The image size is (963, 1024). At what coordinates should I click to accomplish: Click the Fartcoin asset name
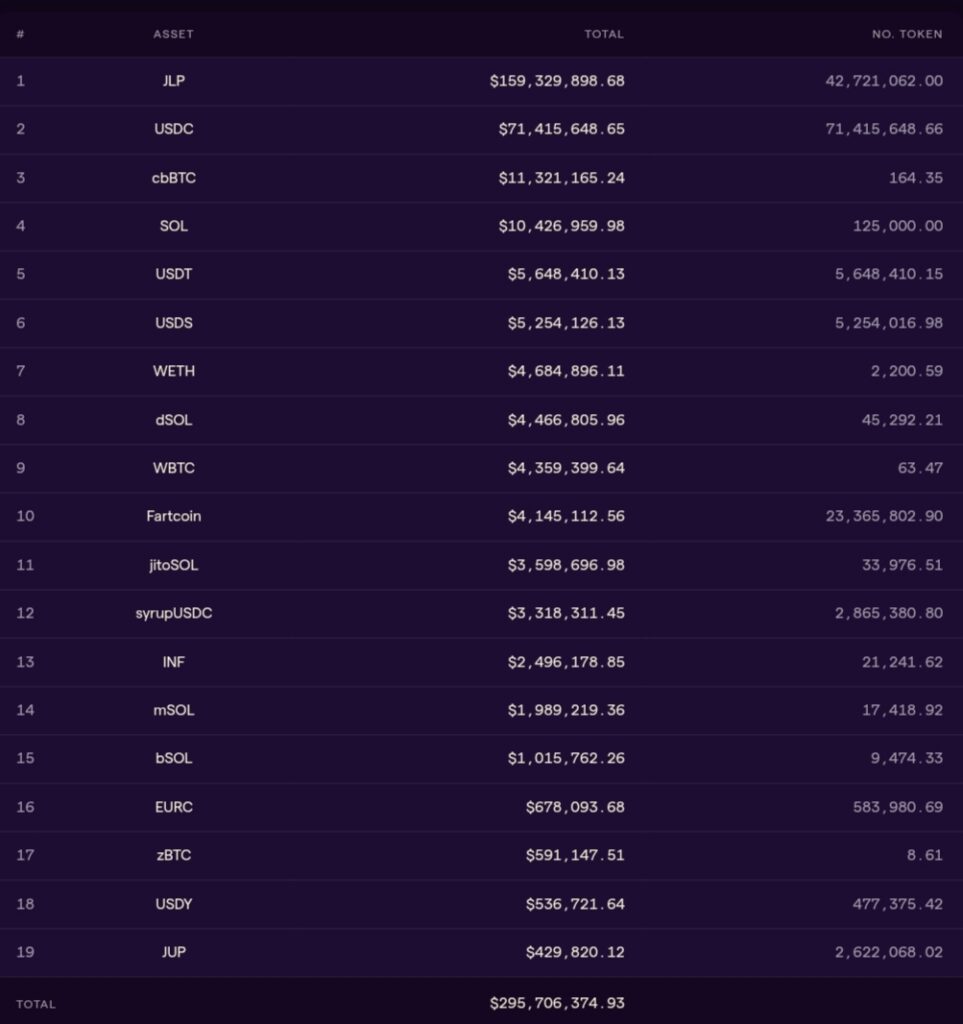tap(173, 516)
